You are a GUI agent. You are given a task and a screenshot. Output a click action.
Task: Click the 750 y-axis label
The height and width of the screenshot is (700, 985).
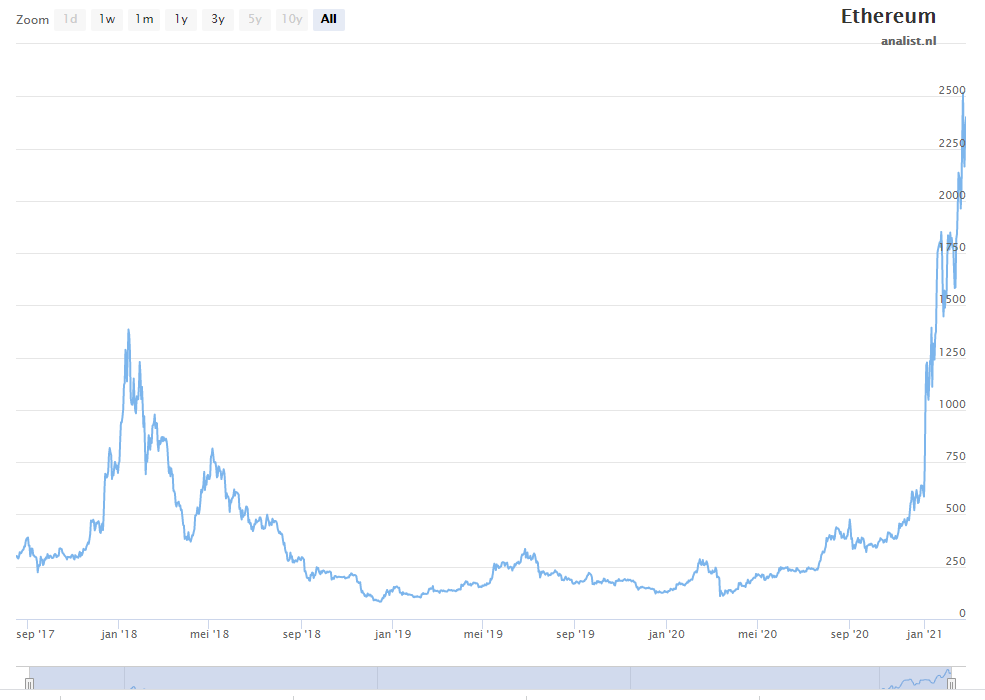point(955,456)
